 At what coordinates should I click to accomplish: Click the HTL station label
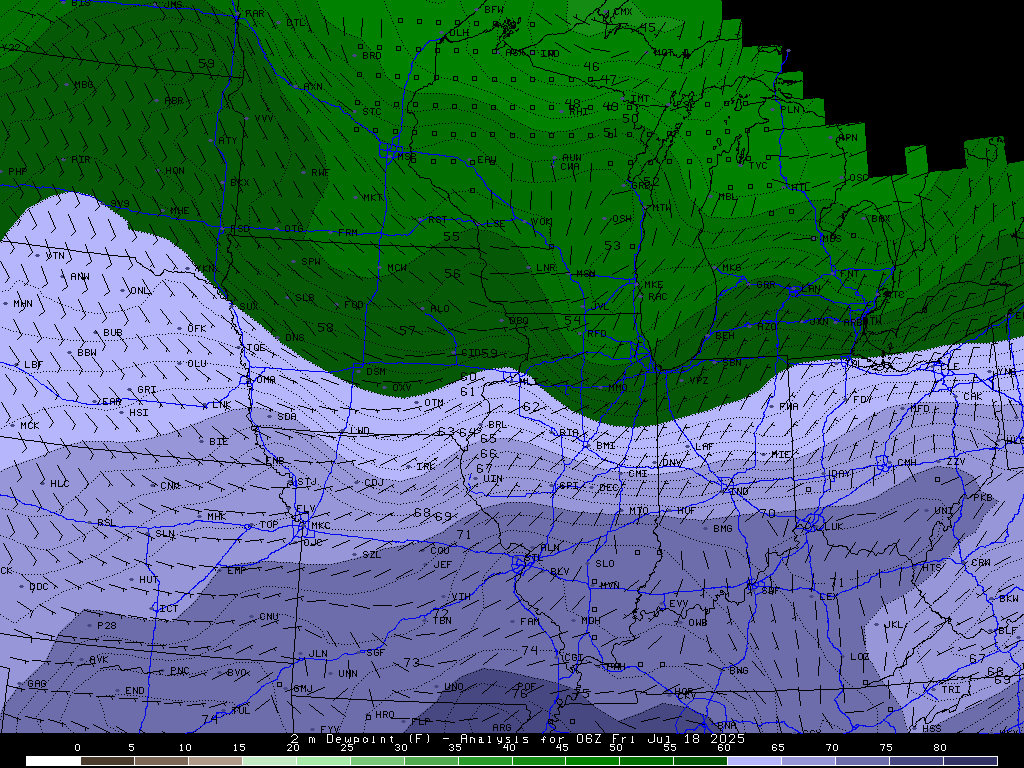[x=800, y=187]
